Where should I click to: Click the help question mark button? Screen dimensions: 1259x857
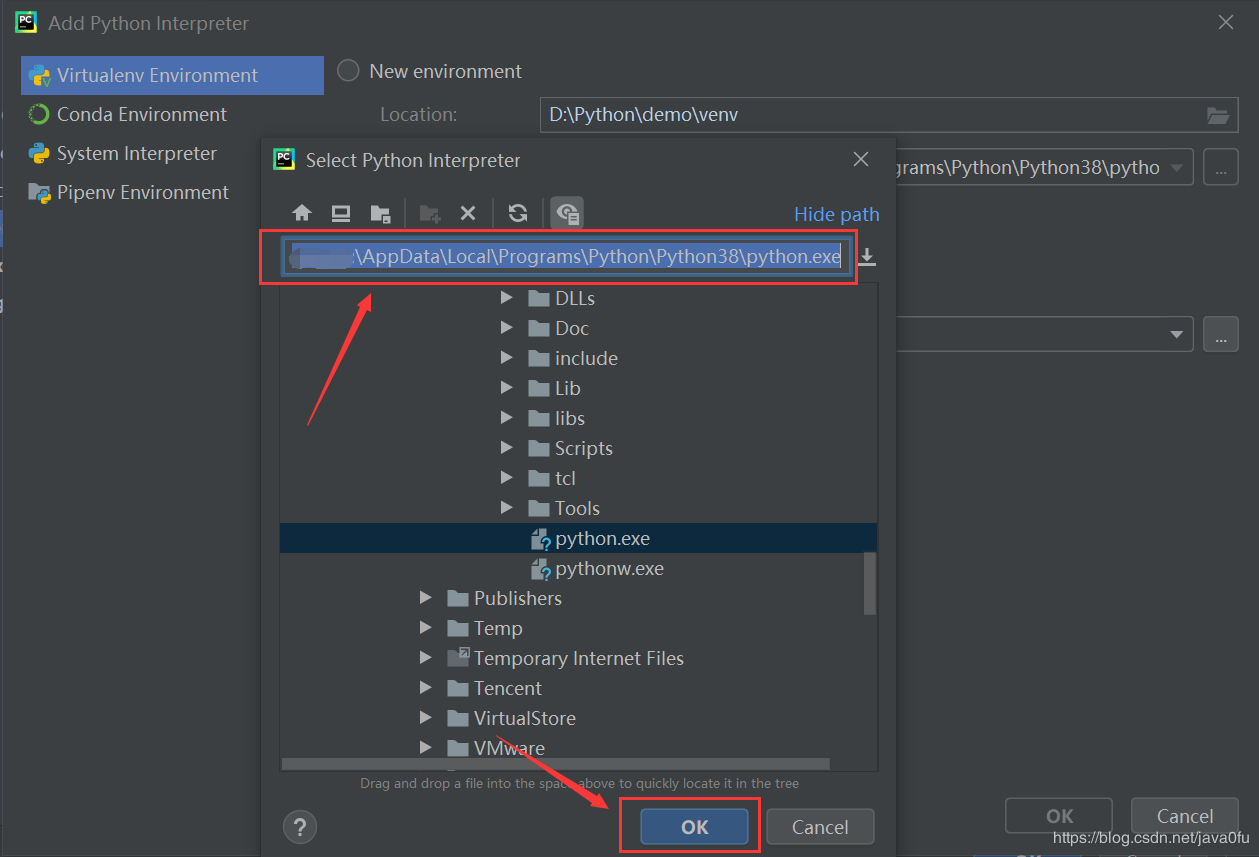tap(300, 827)
